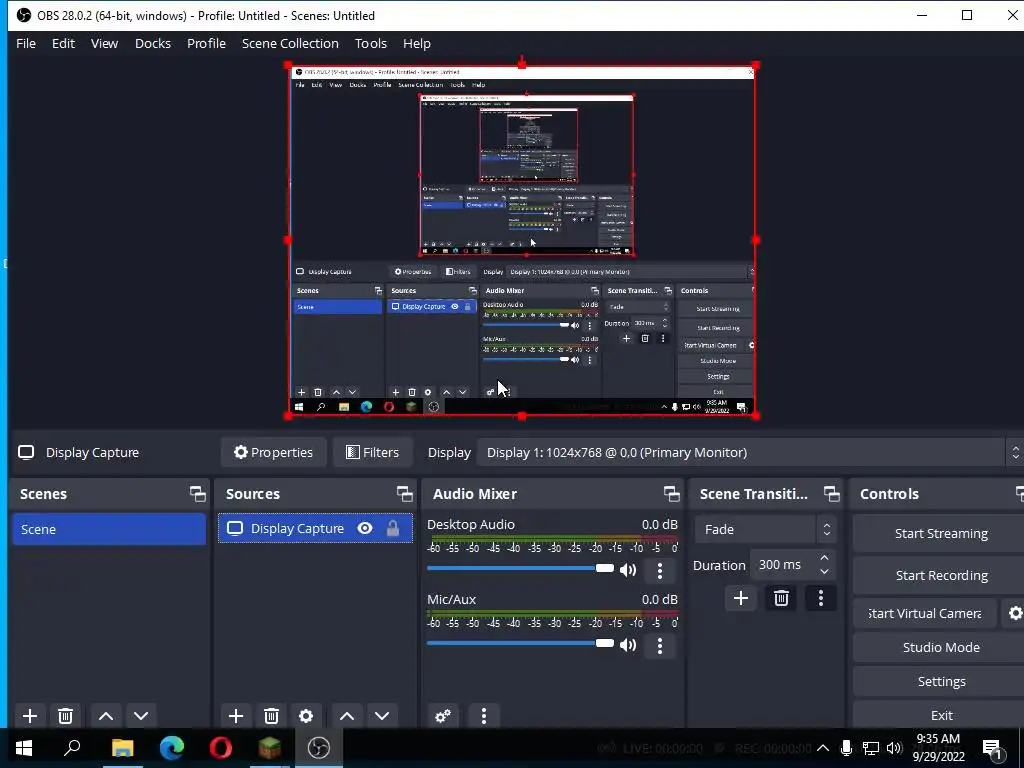Viewport: 1024px width, 768px height.
Task: Open the View menu
Action: [x=104, y=44]
